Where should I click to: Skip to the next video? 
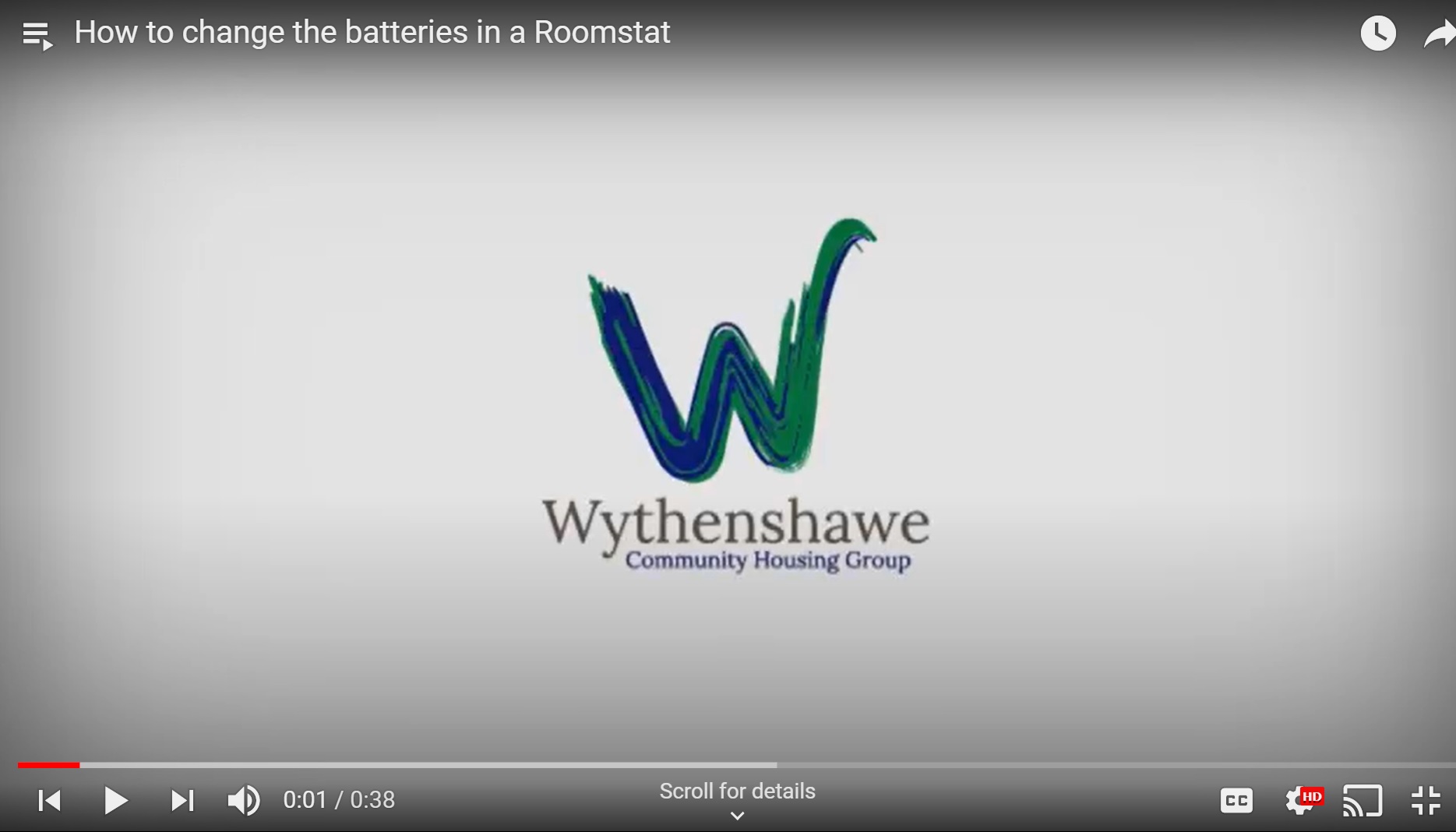pyautogui.click(x=182, y=800)
